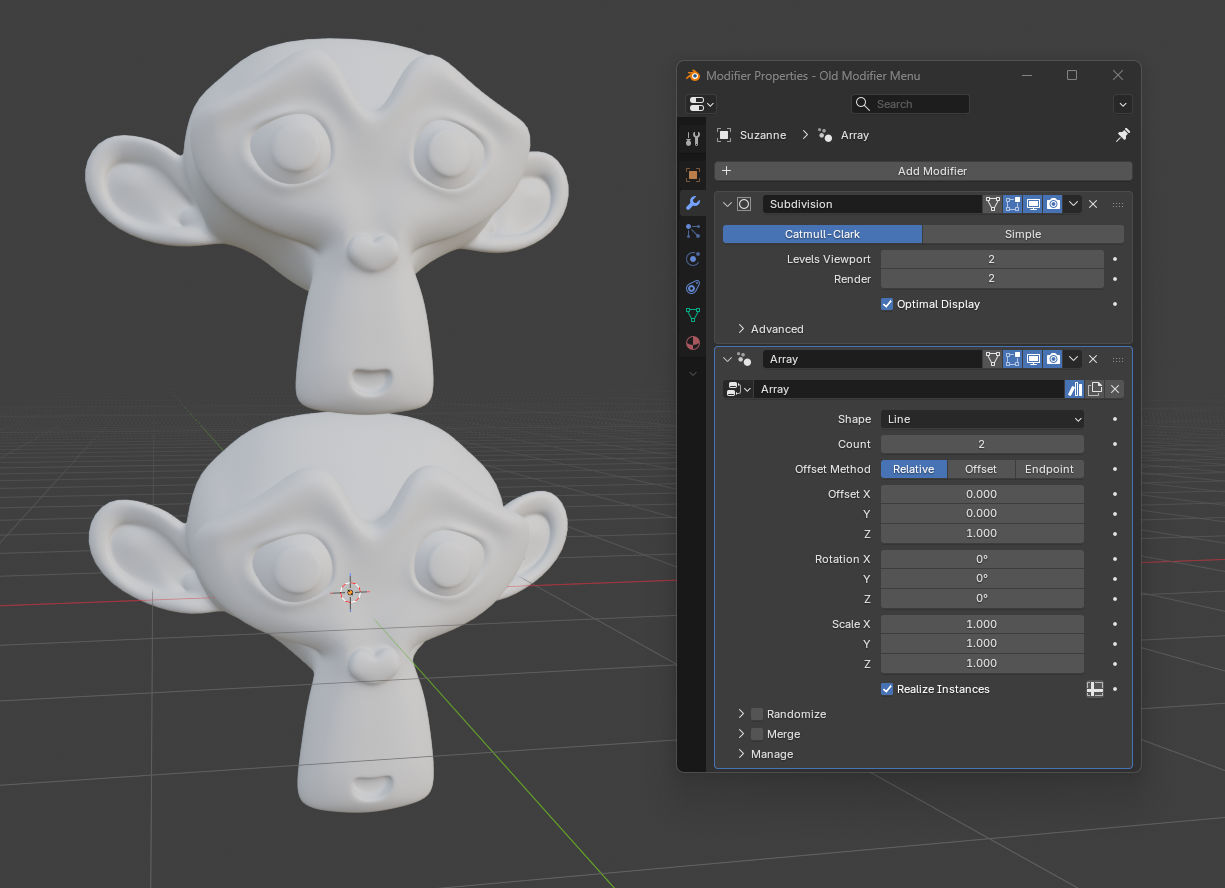This screenshot has height=888, width=1225.
Task: Click the spreadsheet icon beside Realize Instances
Action: (x=1095, y=689)
